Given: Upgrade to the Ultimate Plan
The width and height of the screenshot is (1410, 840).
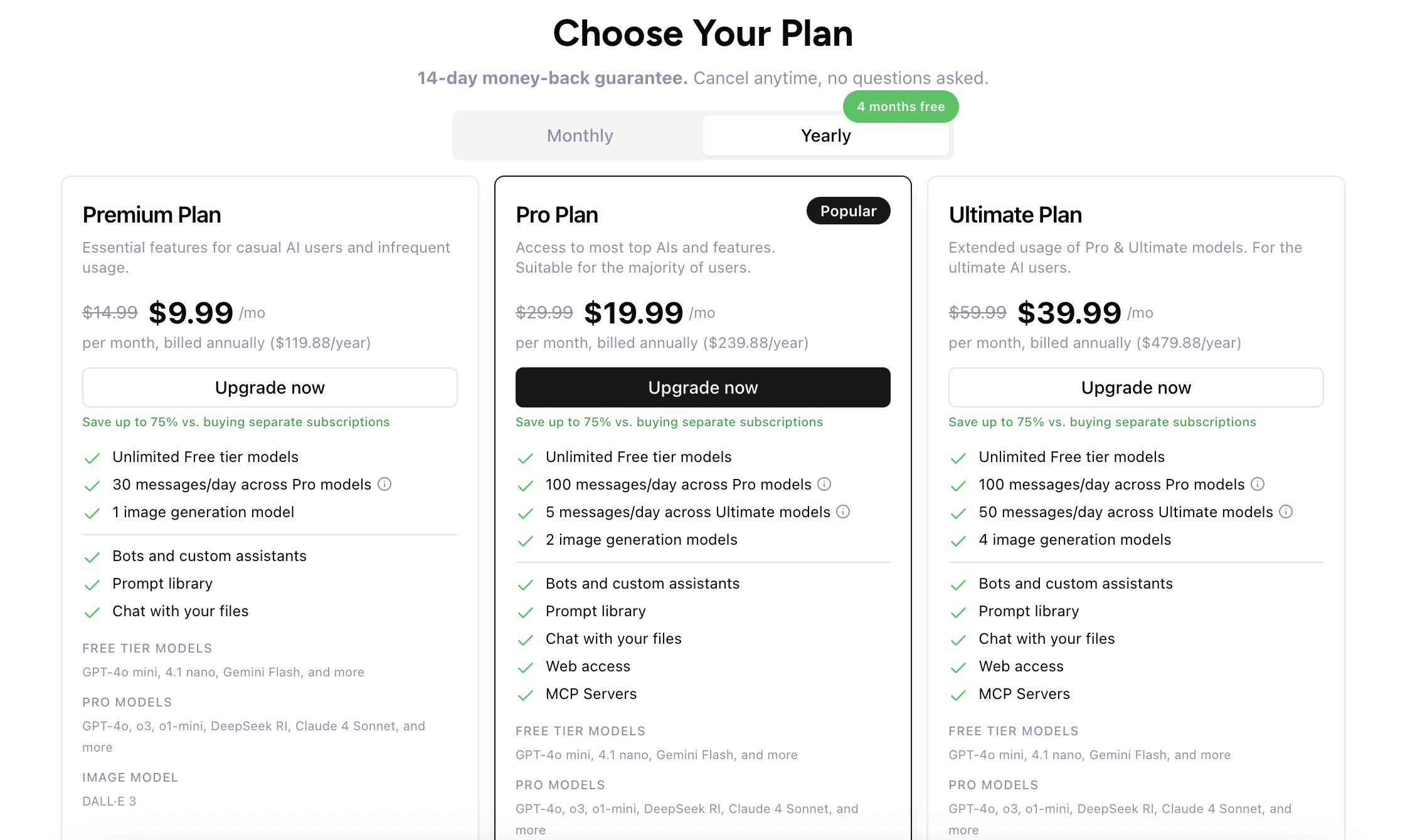Looking at the screenshot, I should [x=1135, y=387].
